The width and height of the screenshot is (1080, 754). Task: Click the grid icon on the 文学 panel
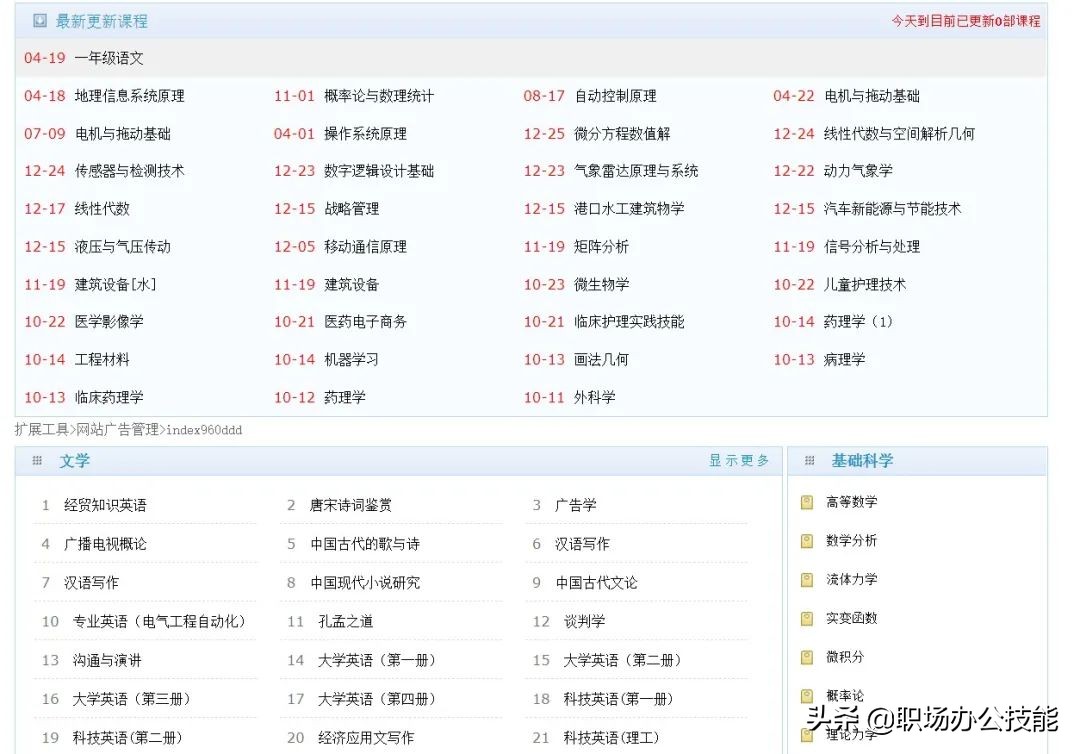click(x=37, y=460)
